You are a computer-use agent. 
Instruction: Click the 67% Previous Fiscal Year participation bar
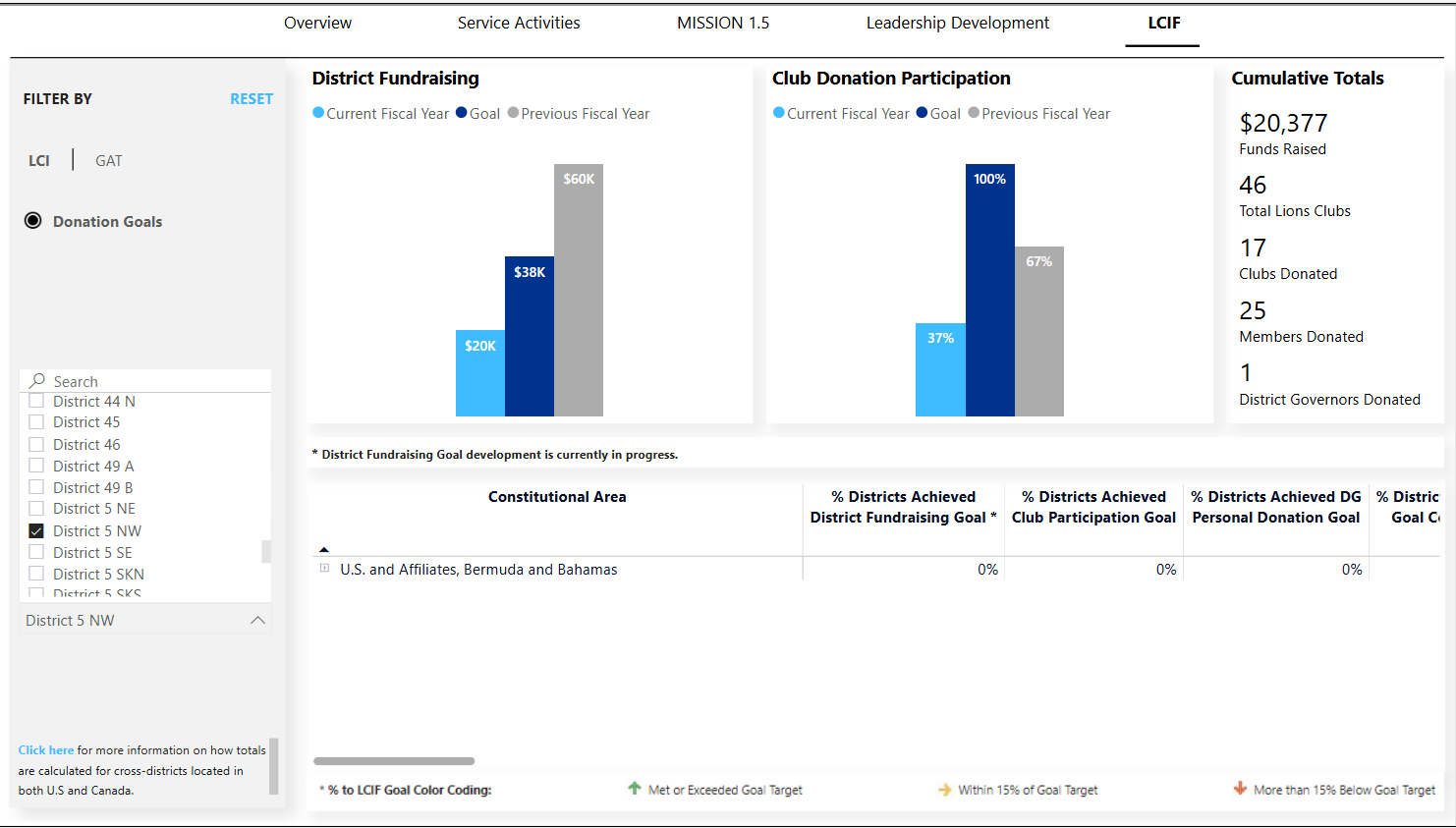point(1039,331)
